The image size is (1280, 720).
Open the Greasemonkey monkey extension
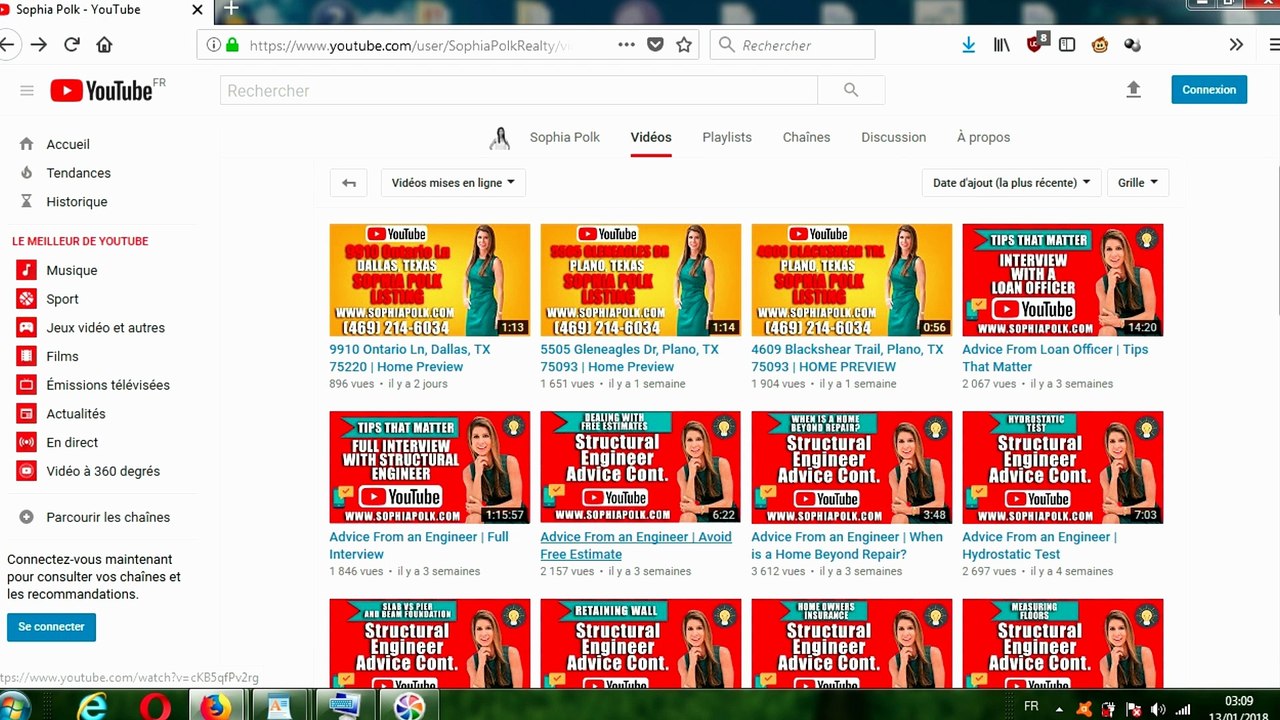1100,45
